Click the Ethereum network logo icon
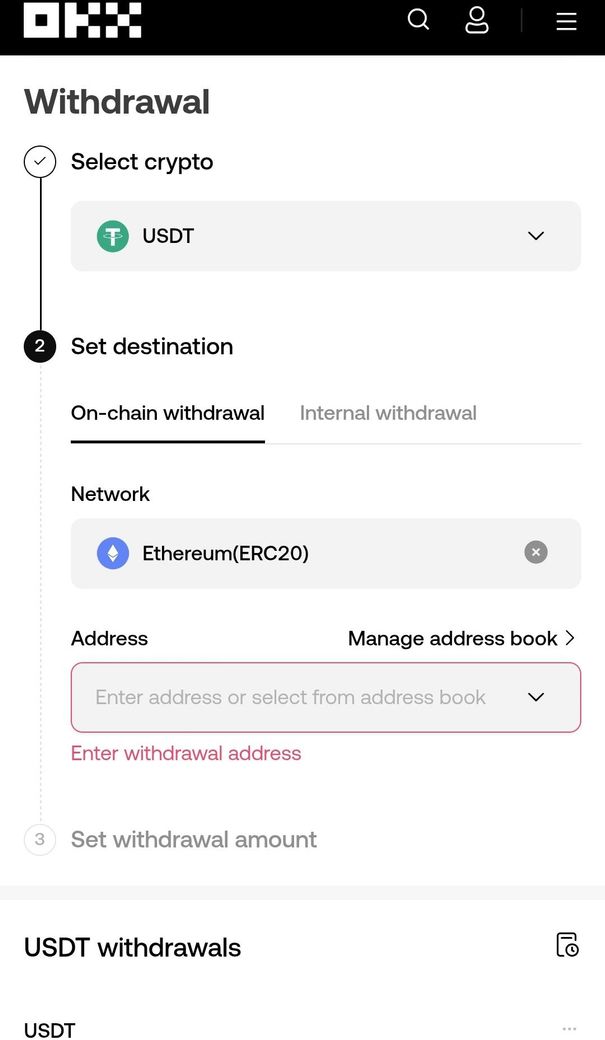Image resolution: width=605 pixels, height=1040 pixels. pyautogui.click(x=113, y=553)
